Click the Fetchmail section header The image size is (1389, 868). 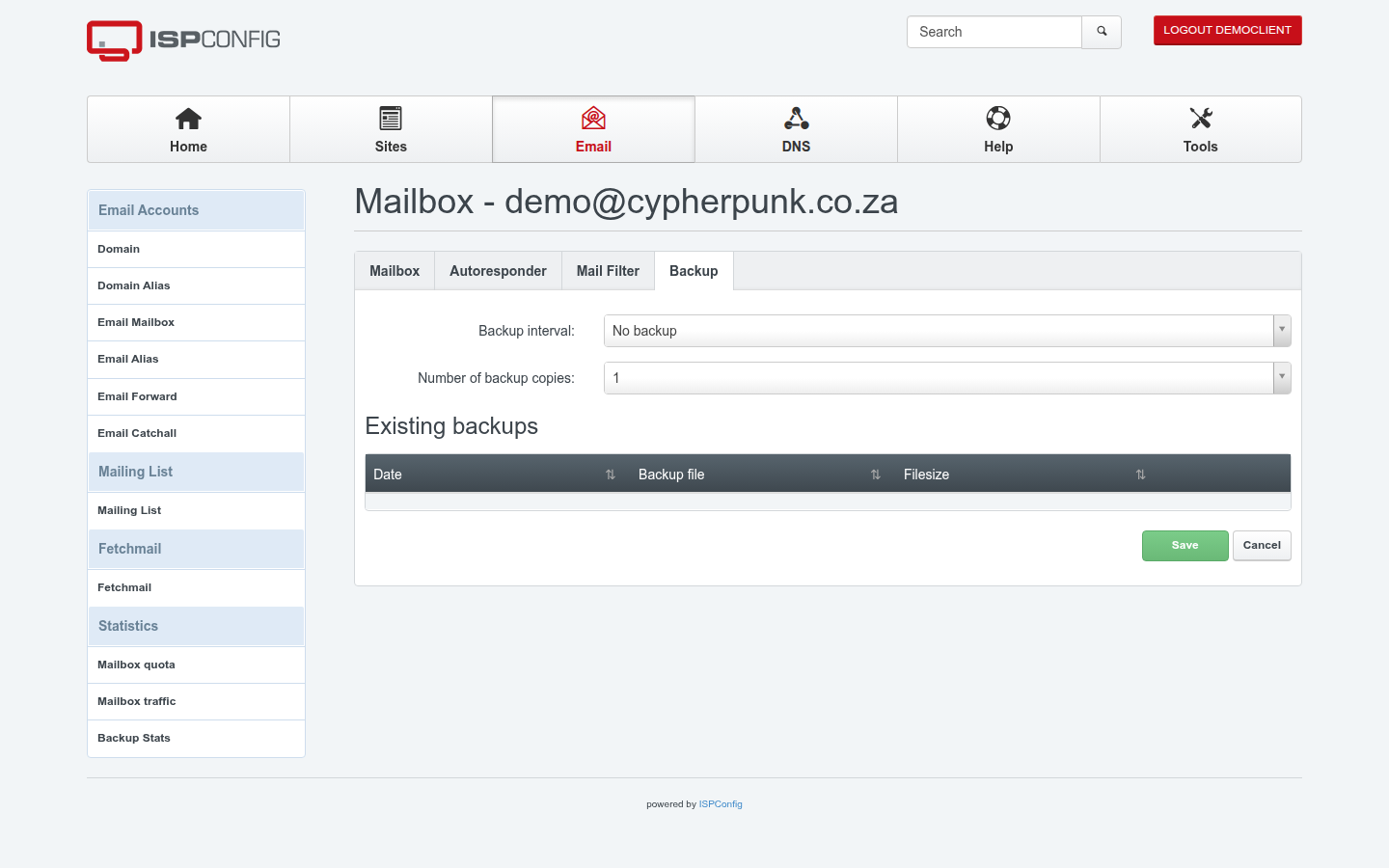click(x=196, y=549)
